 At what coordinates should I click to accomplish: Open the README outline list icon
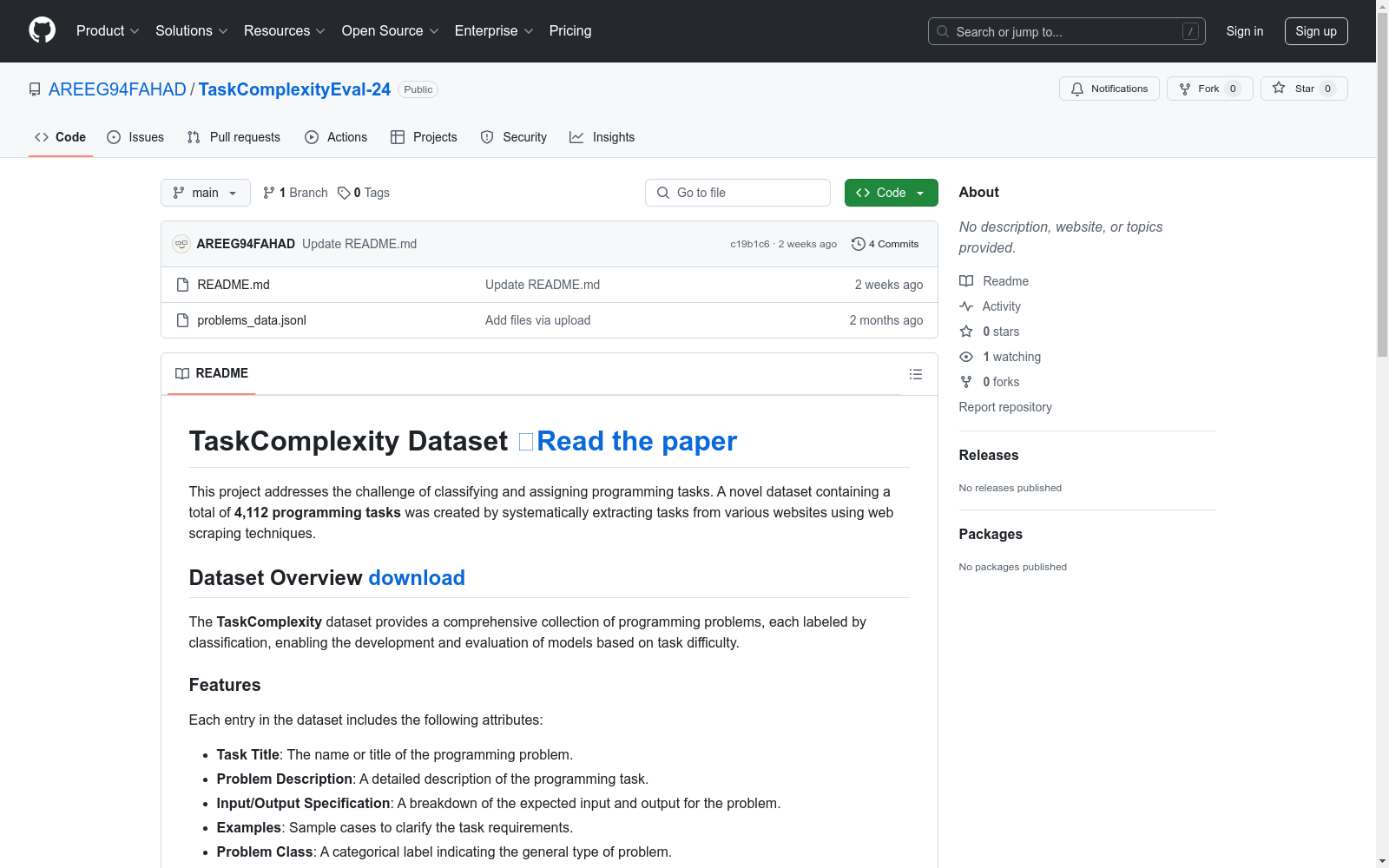click(x=916, y=374)
